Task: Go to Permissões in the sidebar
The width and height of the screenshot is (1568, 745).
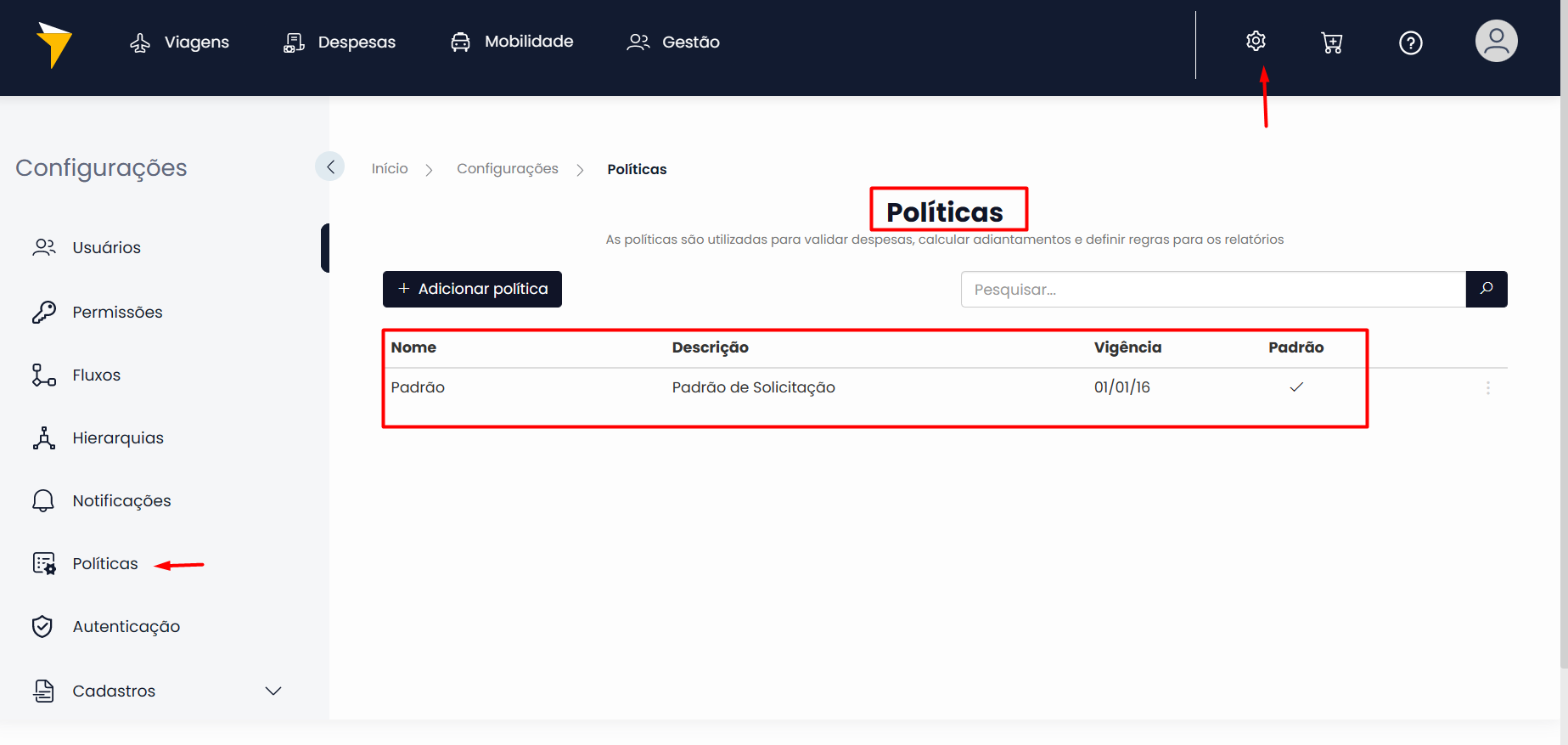Action: 117,312
